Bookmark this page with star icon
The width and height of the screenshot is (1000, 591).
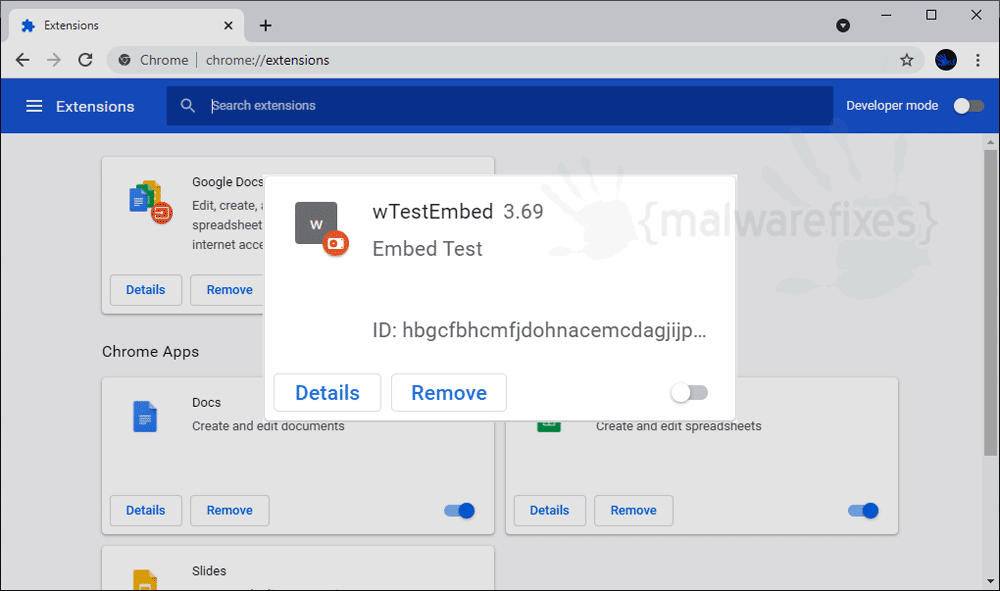(x=906, y=60)
